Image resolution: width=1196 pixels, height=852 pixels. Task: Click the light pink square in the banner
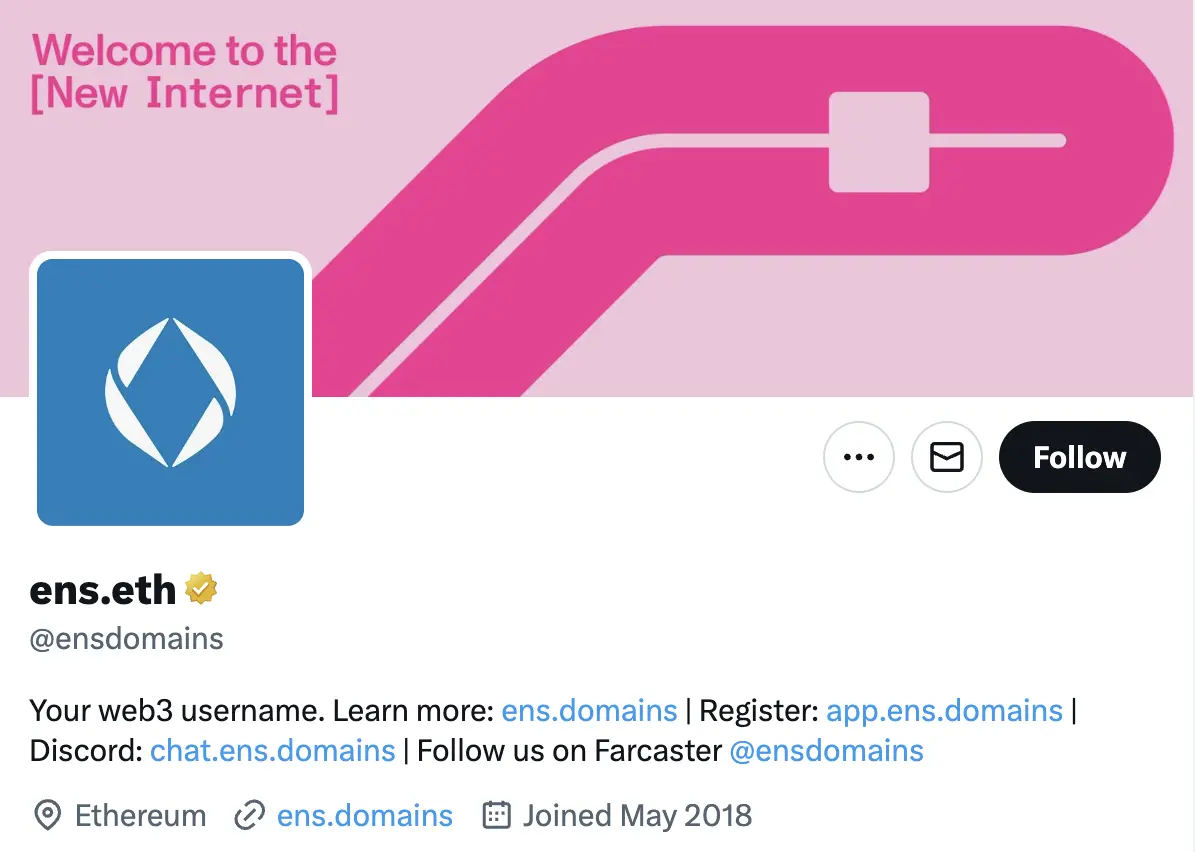pyautogui.click(x=879, y=142)
